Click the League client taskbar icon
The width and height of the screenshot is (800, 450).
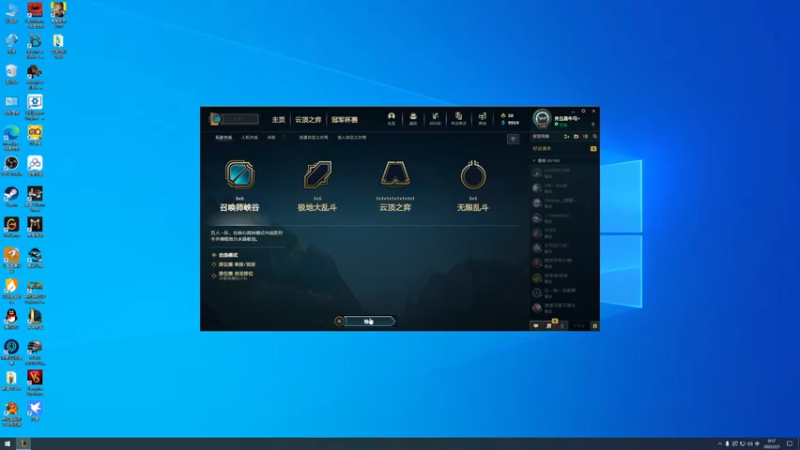[23, 444]
